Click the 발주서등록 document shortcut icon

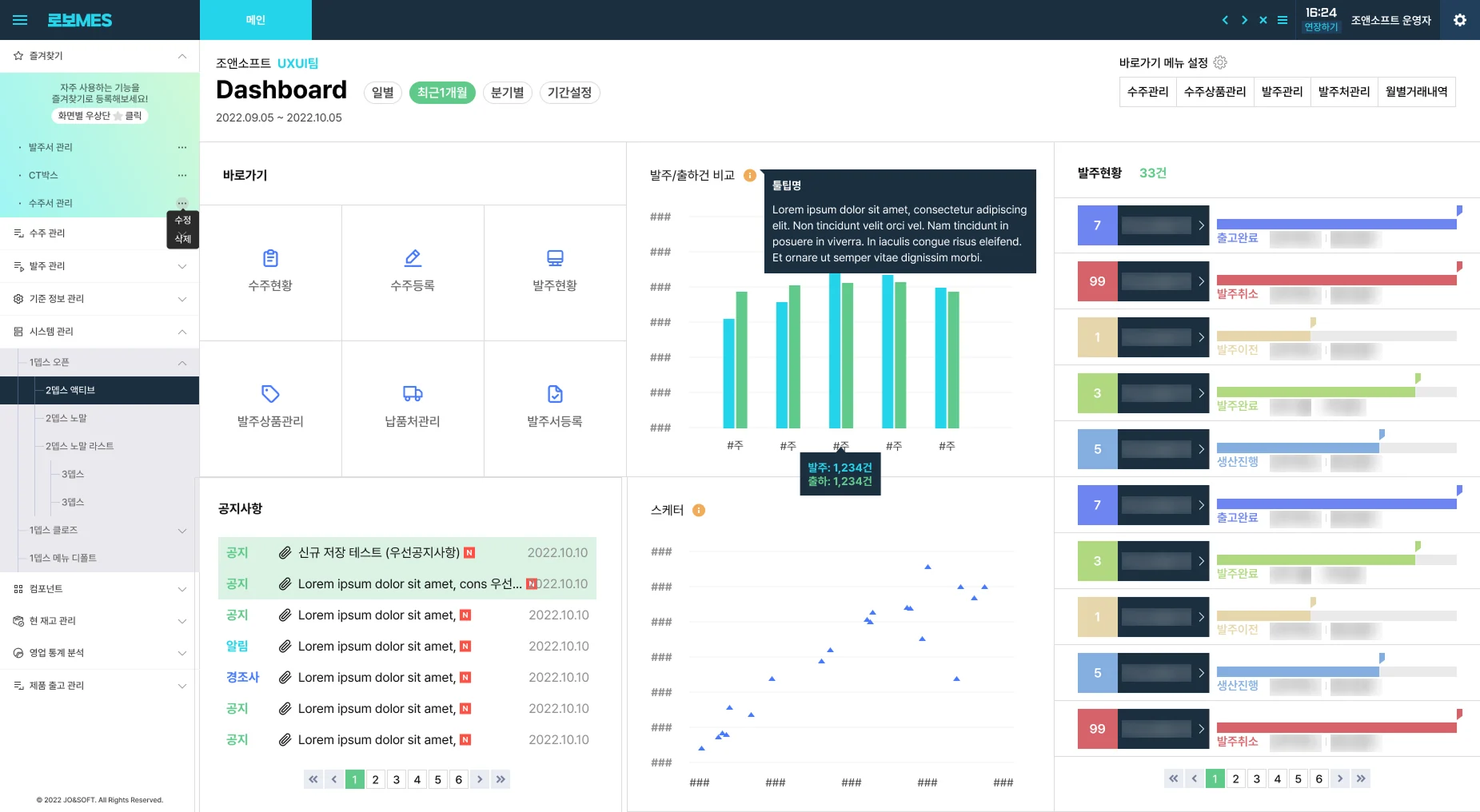(555, 393)
